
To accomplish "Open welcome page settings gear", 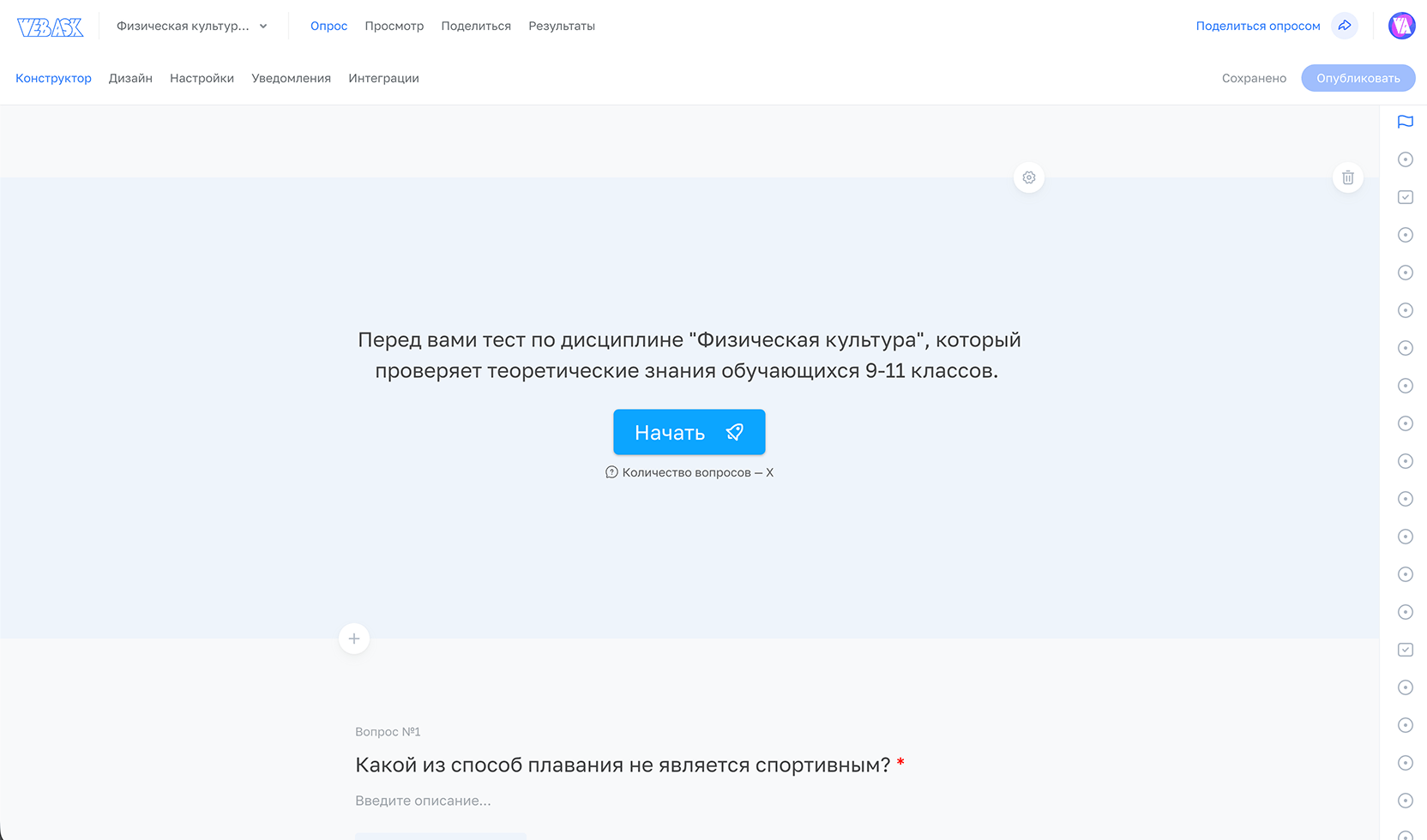I will [x=1029, y=177].
